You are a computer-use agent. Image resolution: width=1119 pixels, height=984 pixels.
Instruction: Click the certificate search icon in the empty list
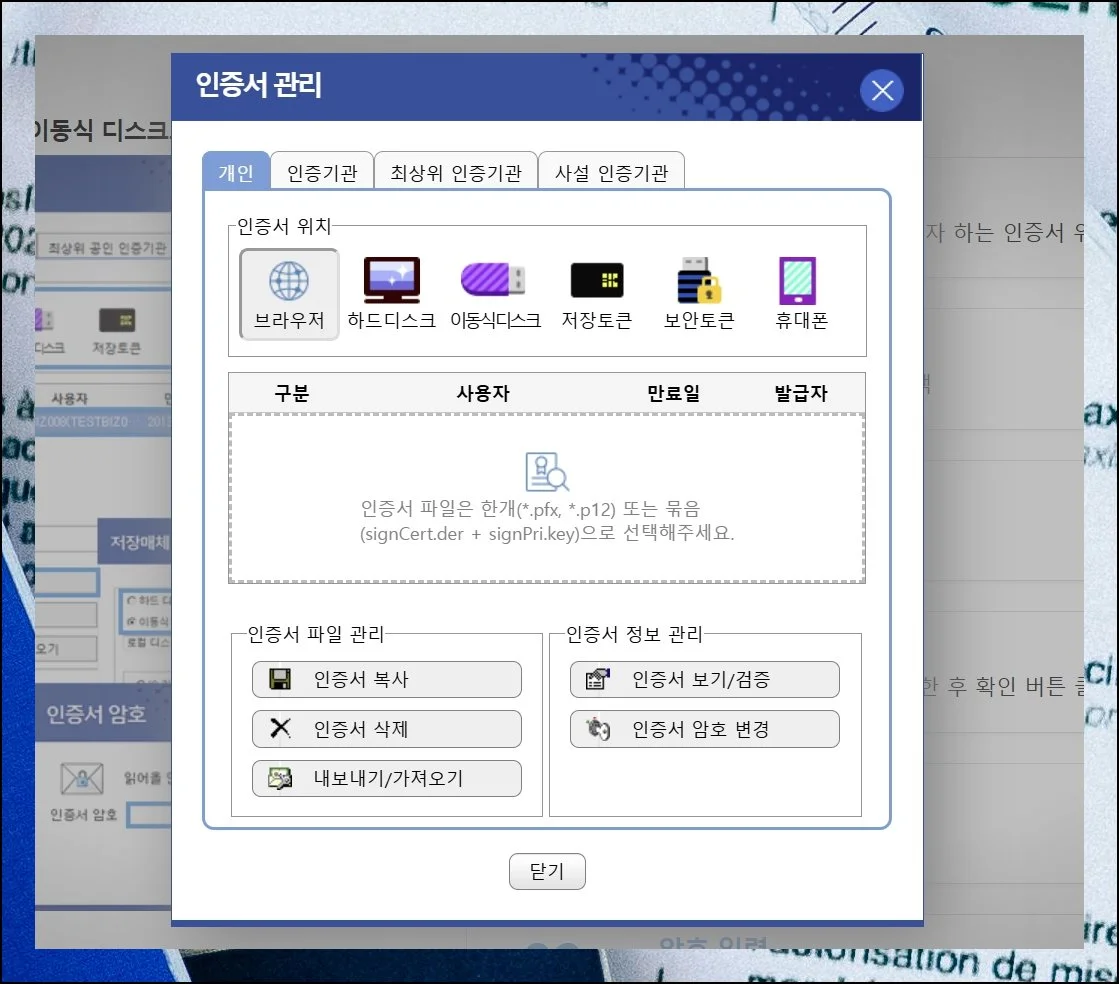pyautogui.click(x=547, y=472)
